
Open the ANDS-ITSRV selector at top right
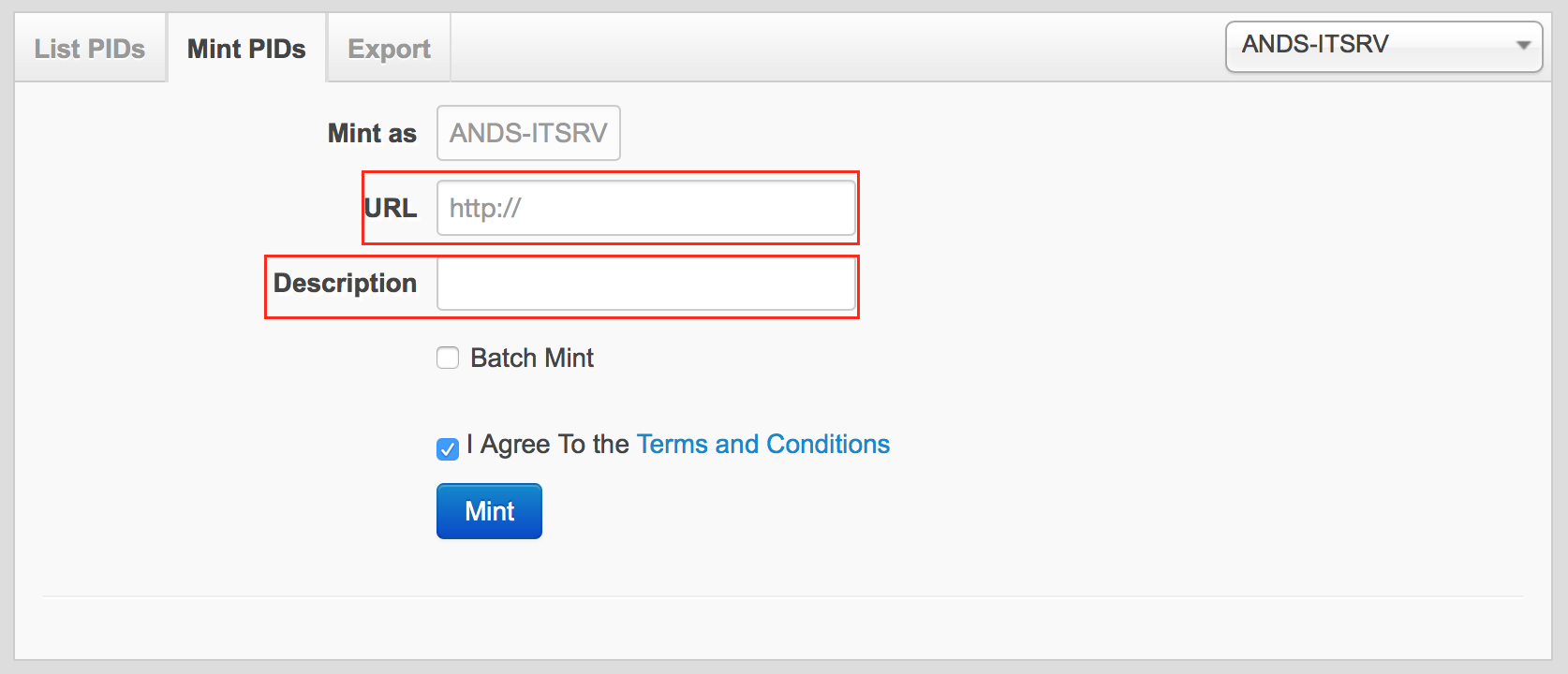[x=1368, y=46]
